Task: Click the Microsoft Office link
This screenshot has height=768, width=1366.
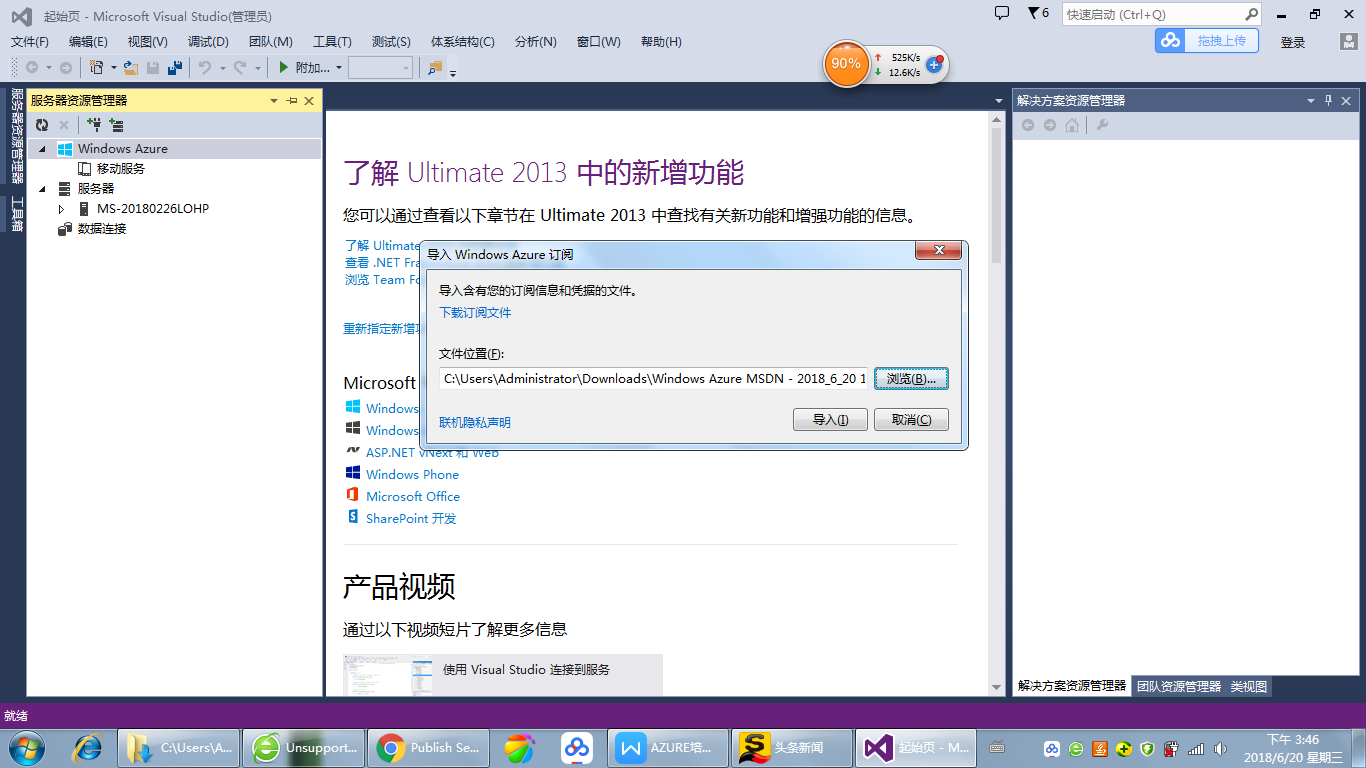Action: pos(413,497)
